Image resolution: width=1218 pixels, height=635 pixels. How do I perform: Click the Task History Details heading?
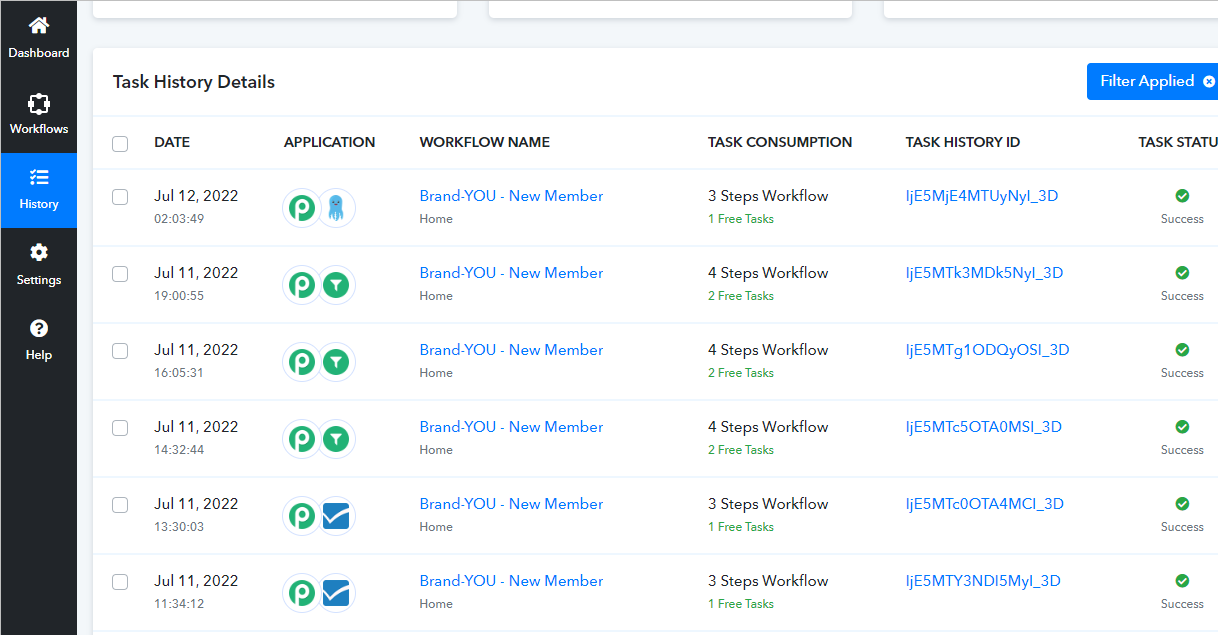(x=194, y=82)
